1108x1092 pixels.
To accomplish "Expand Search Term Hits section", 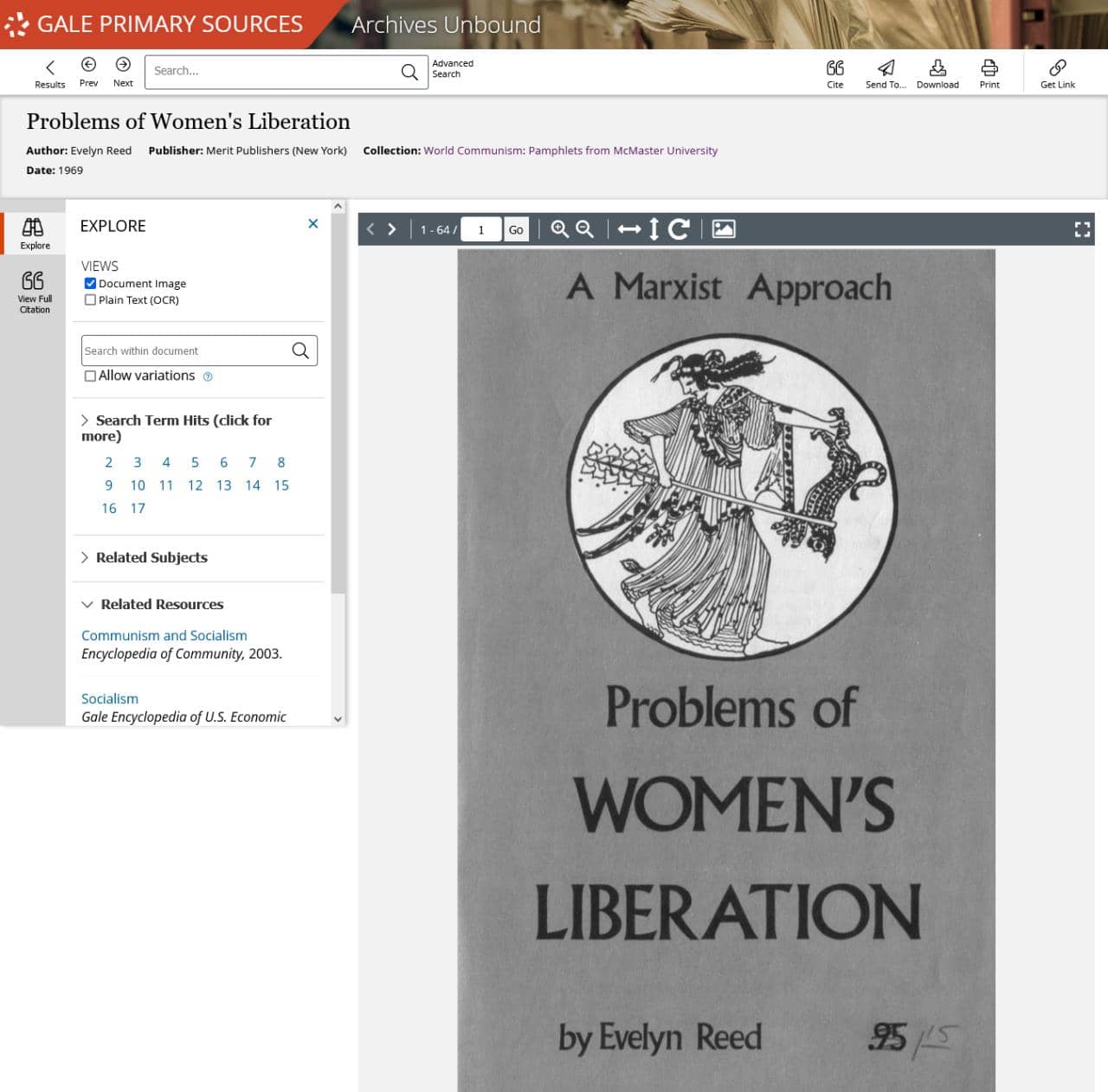I will (x=177, y=427).
